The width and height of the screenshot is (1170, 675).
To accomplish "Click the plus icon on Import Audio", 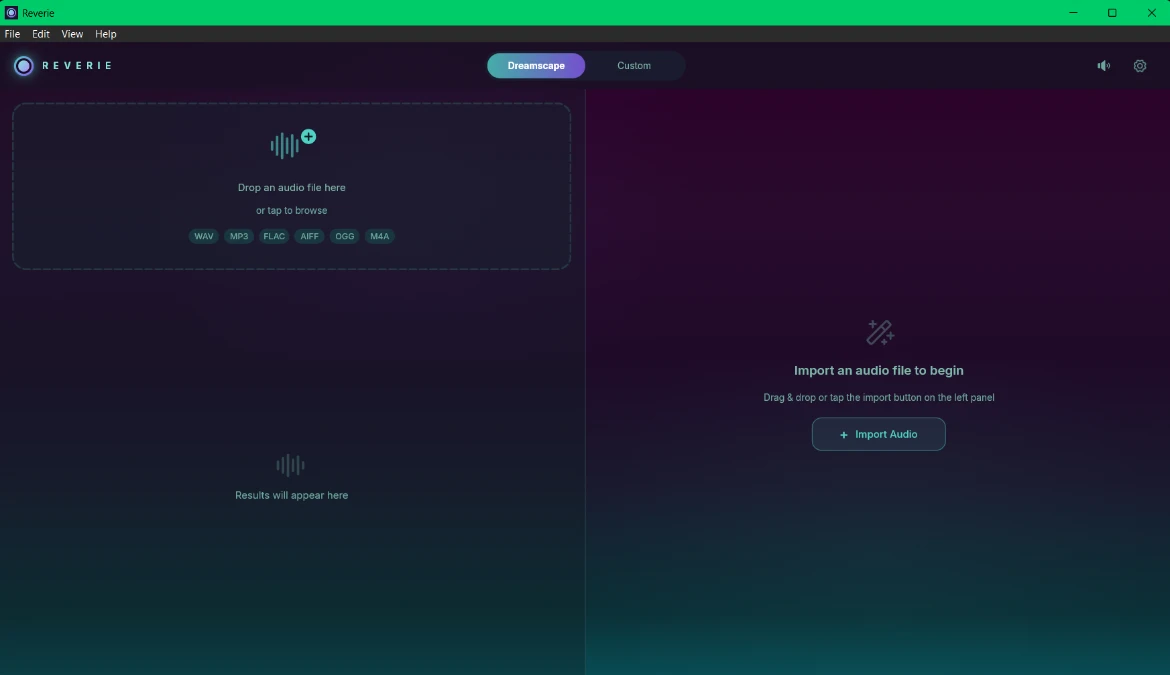I will click(x=844, y=435).
